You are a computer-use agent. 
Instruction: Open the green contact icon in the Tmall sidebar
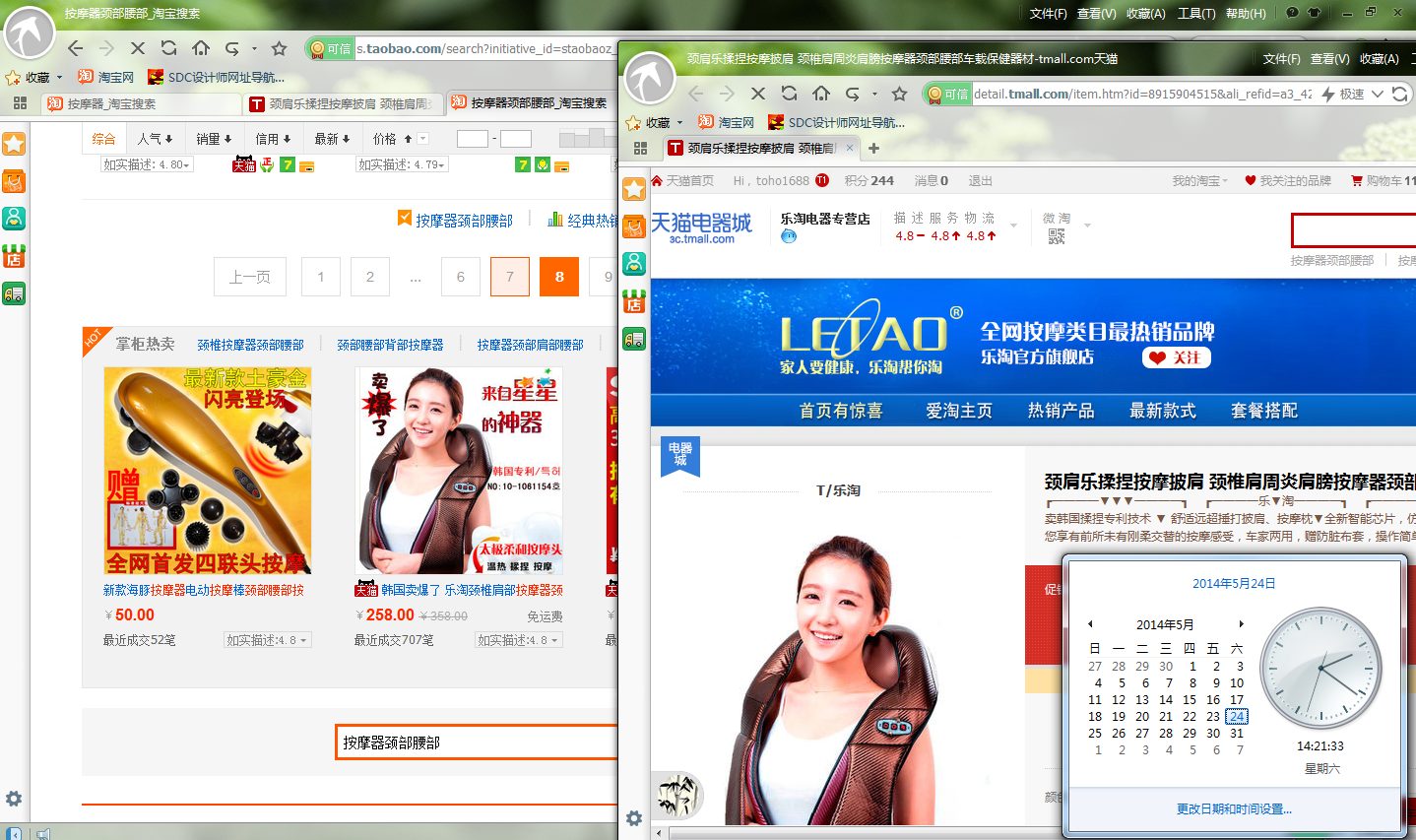634,263
